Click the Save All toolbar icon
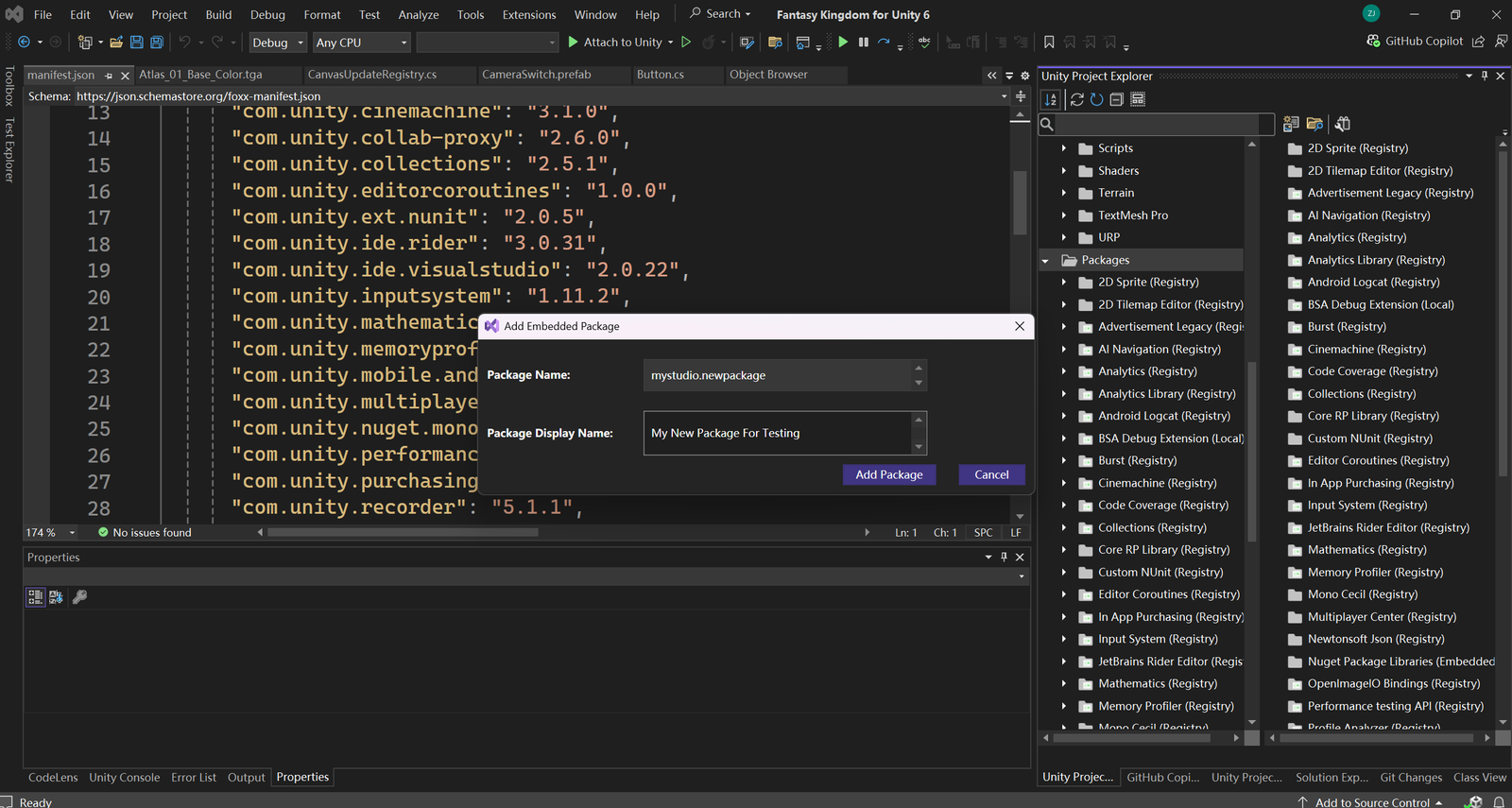 (157, 43)
